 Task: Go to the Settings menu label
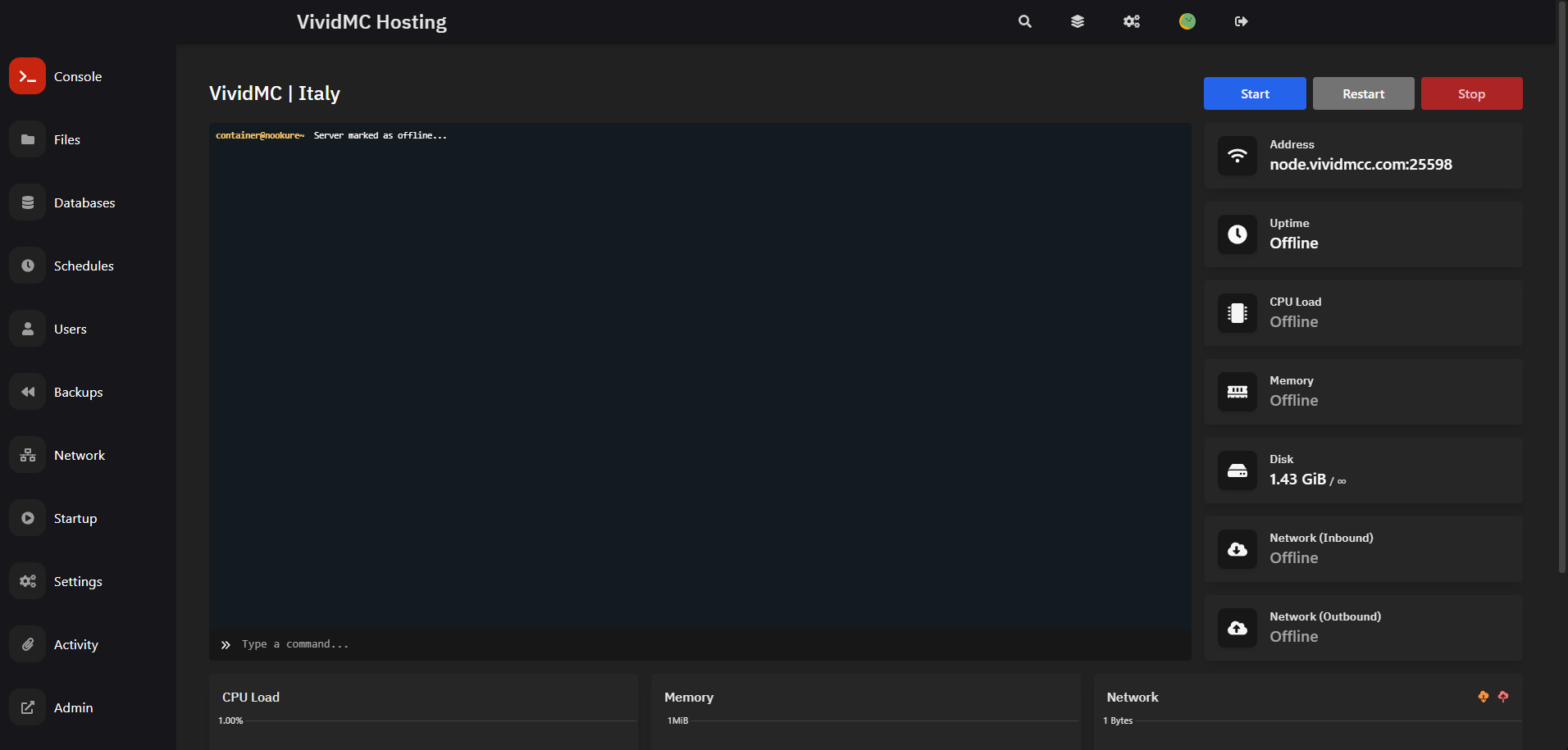tap(78, 581)
